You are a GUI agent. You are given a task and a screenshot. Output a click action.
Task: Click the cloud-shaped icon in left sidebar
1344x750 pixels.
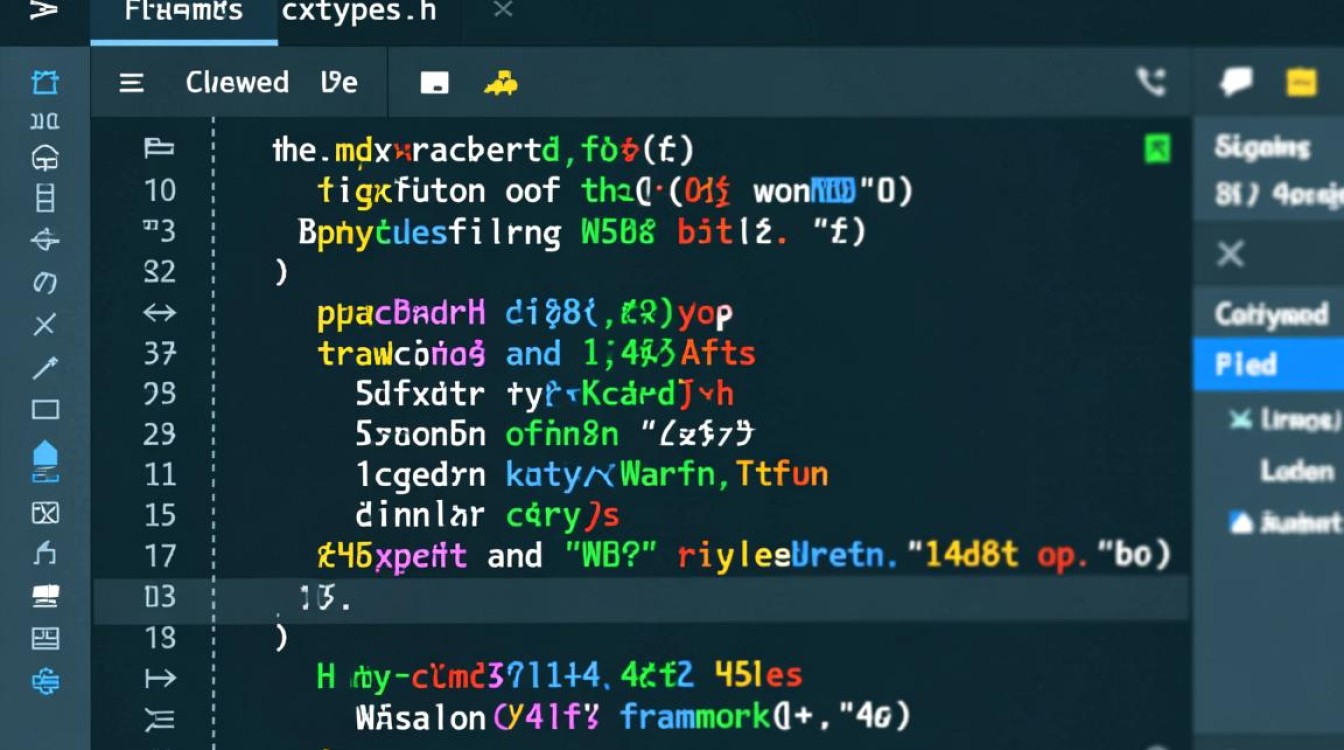coord(45,158)
